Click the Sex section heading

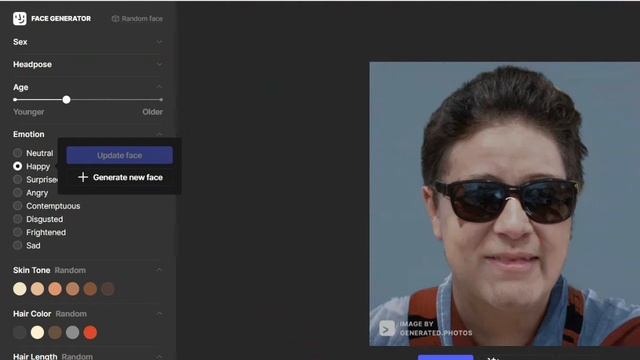tap(20, 42)
